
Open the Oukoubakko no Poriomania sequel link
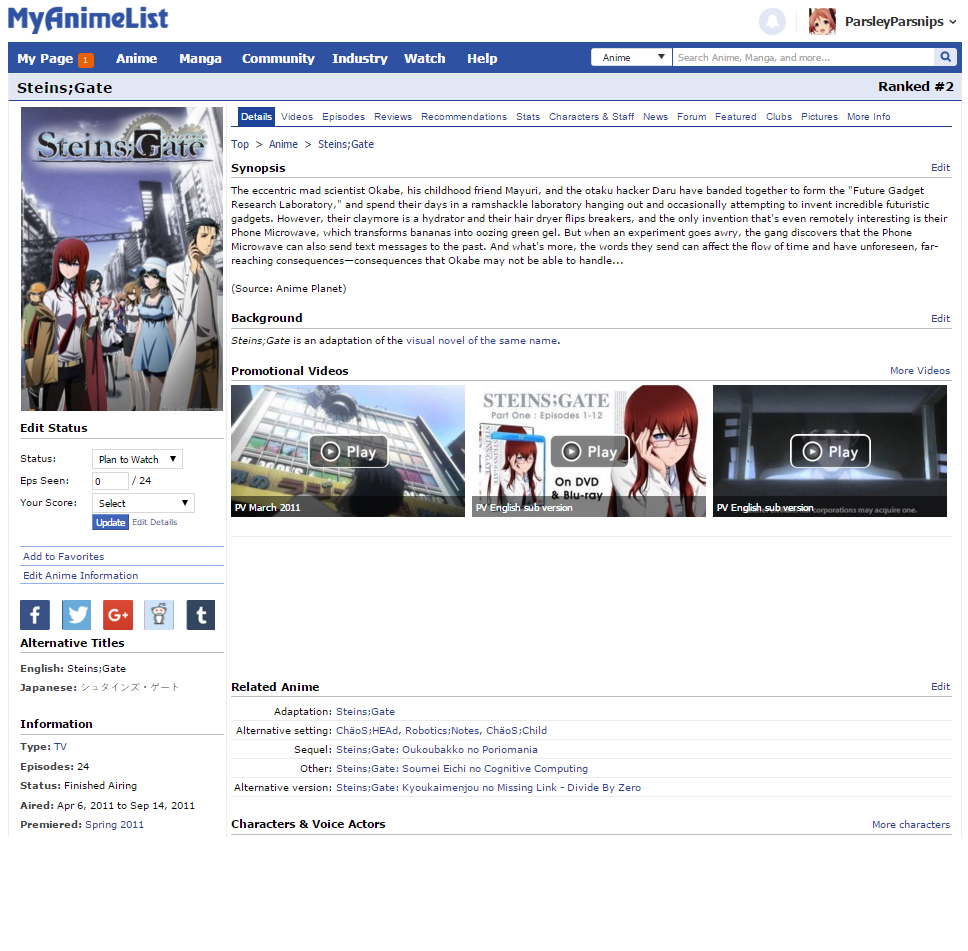[437, 750]
